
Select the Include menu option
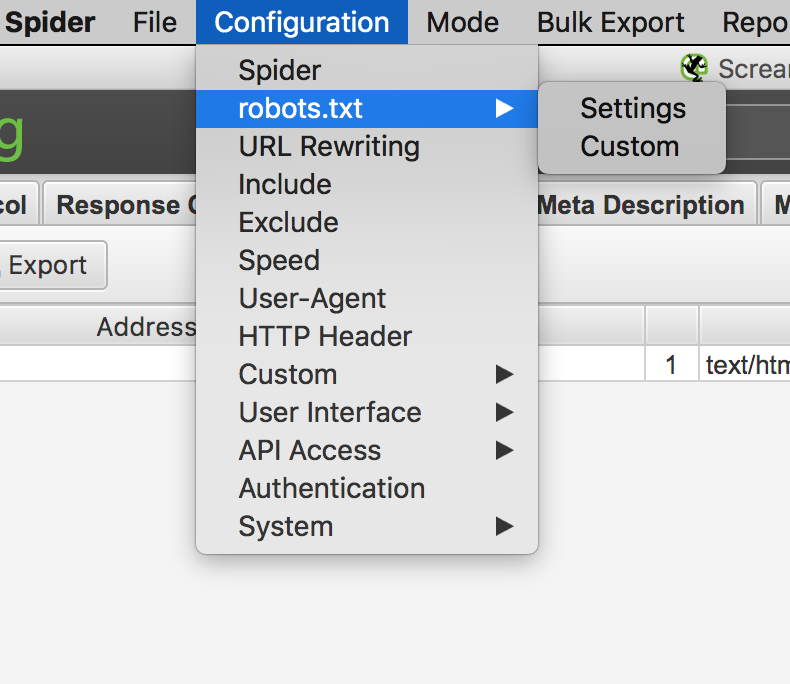[285, 184]
